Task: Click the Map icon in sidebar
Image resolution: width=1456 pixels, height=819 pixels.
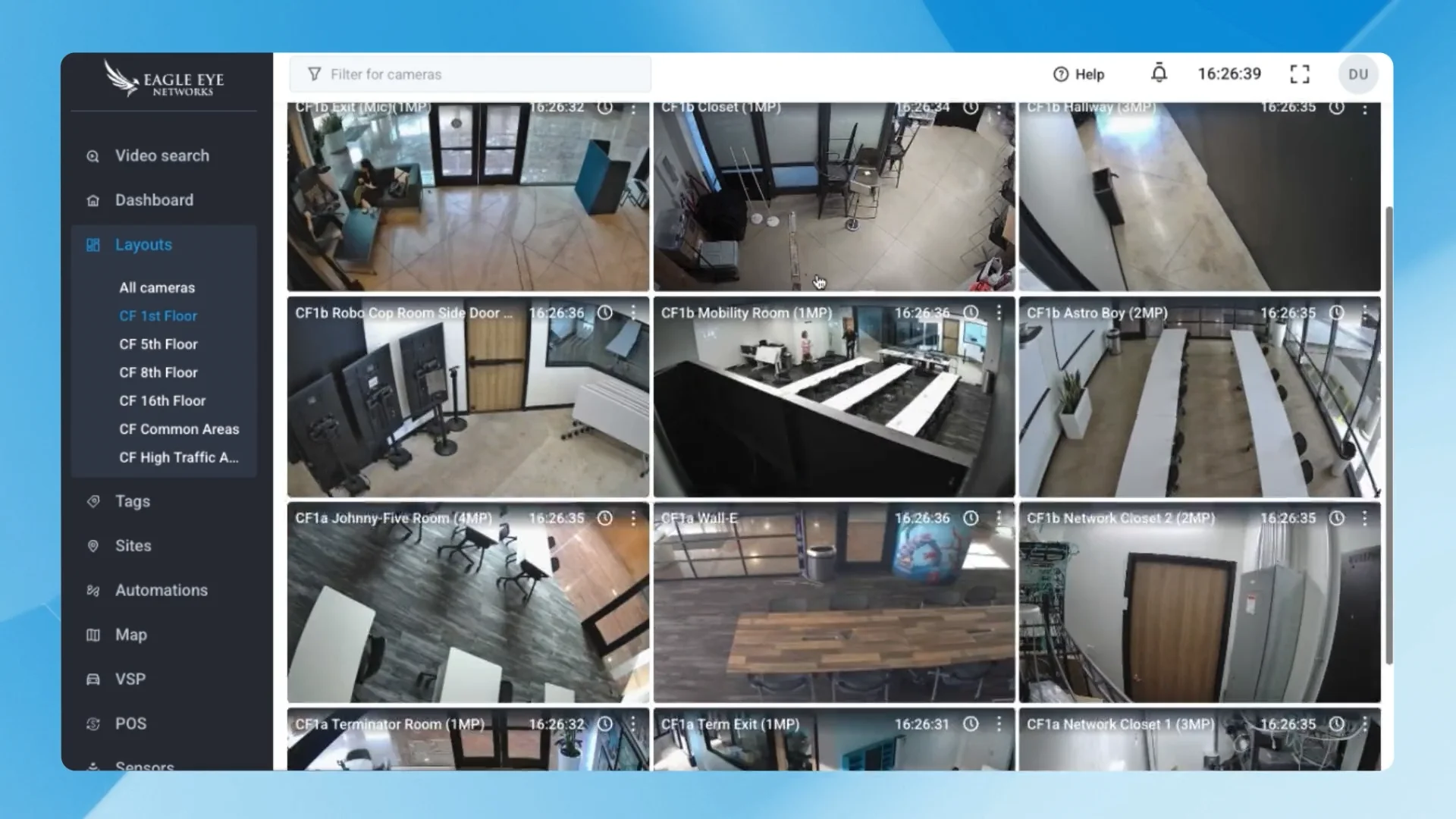Action: [93, 635]
